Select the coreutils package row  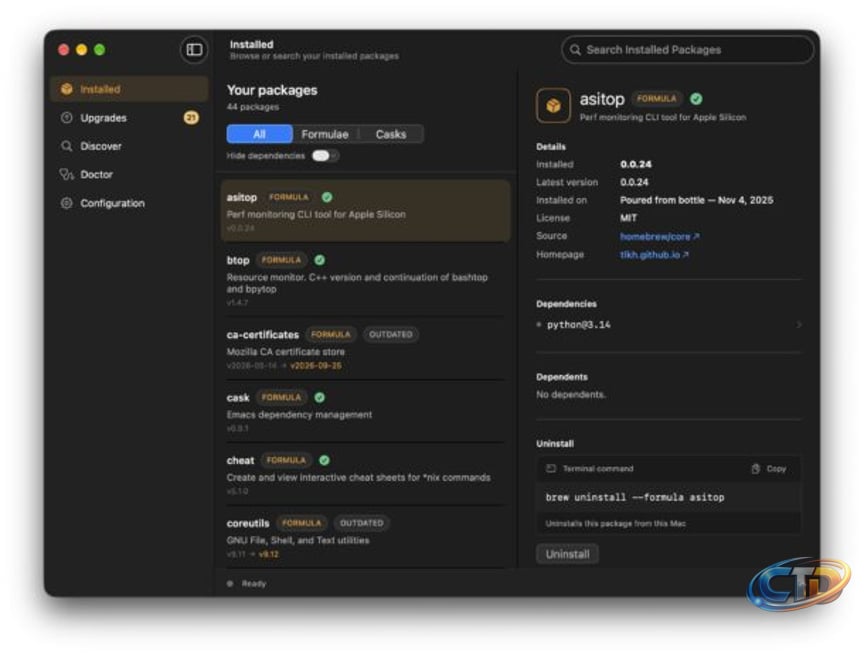point(365,538)
